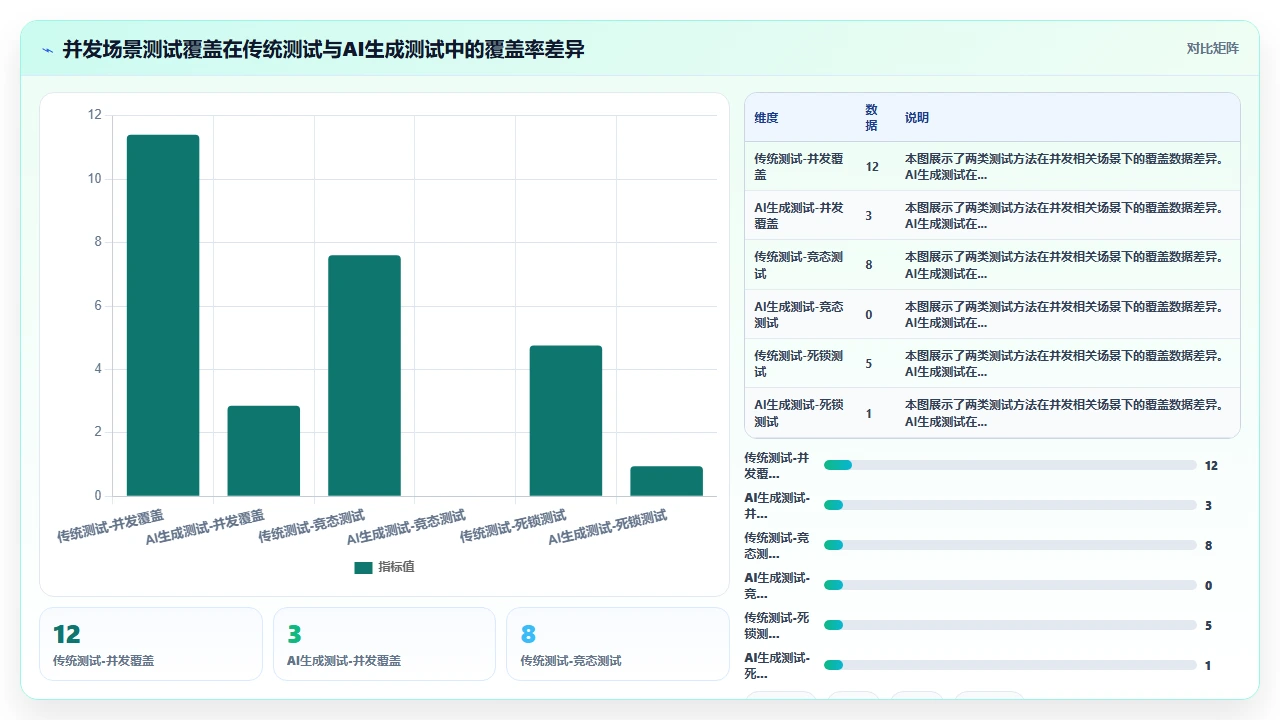
Task: Click the x-axis label AI生成测试-竞态测试
Action: (x=406, y=527)
